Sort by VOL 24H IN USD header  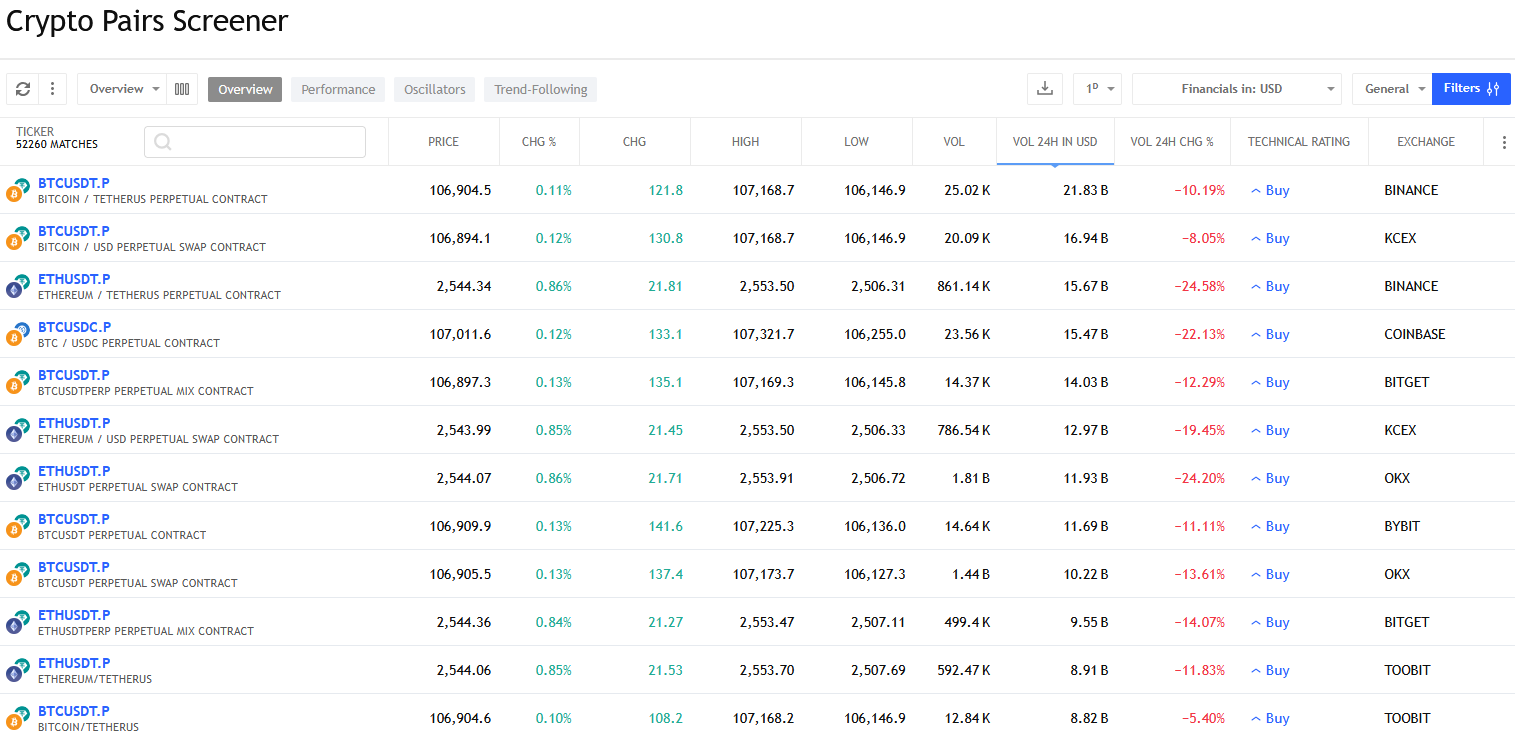point(1055,142)
